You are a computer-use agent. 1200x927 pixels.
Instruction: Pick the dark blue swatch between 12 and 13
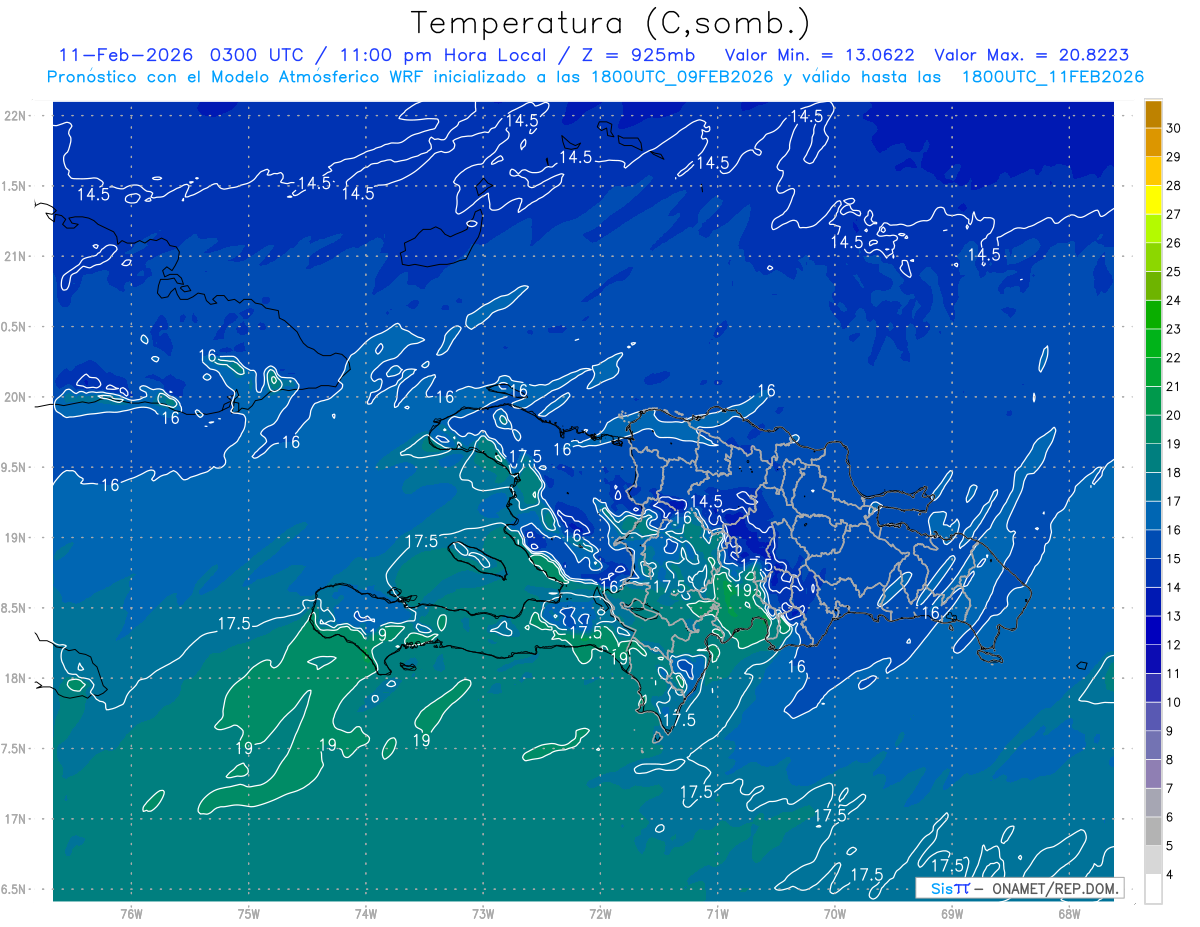pos(1153,631)
